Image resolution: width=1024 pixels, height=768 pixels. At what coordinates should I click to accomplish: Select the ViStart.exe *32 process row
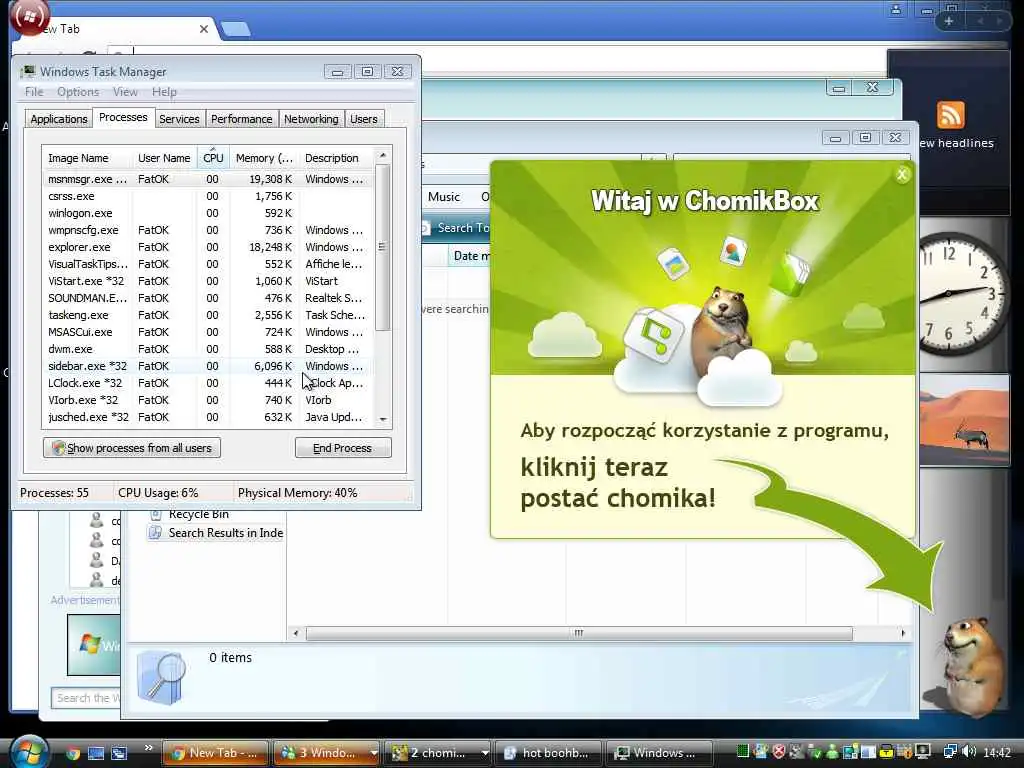pos(208,281)
